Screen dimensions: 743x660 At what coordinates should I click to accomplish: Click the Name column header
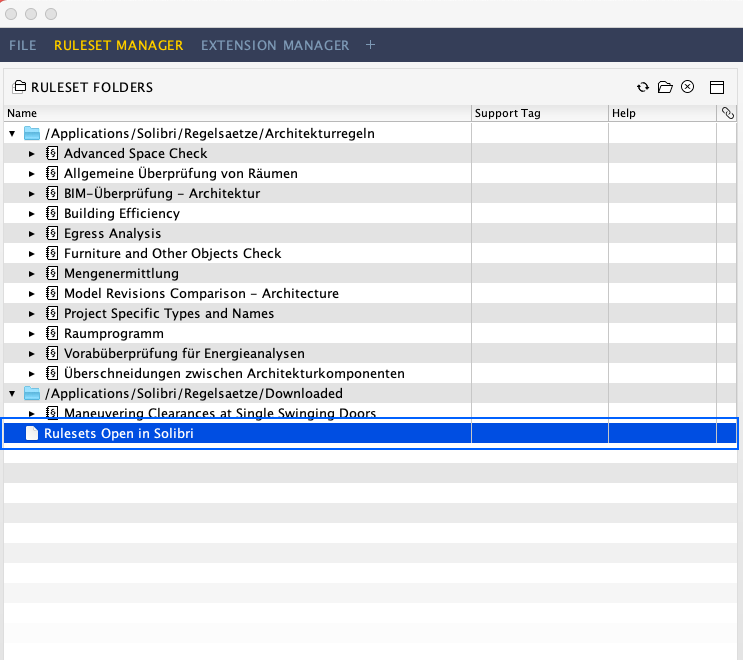coord(237,113)
